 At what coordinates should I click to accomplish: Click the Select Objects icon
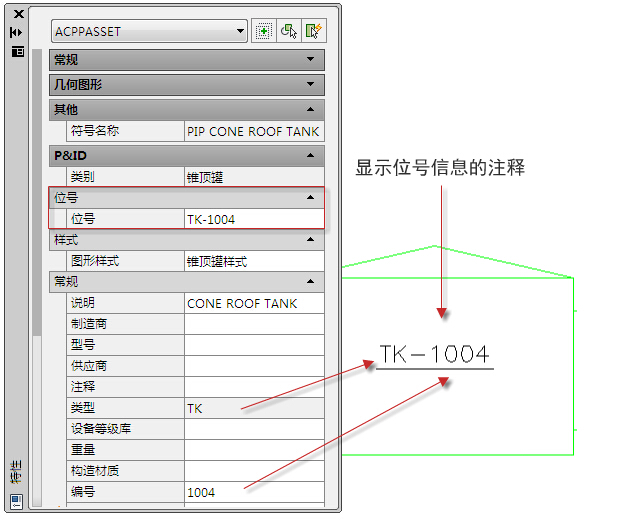pyautogui.click(x=289, y=31)
